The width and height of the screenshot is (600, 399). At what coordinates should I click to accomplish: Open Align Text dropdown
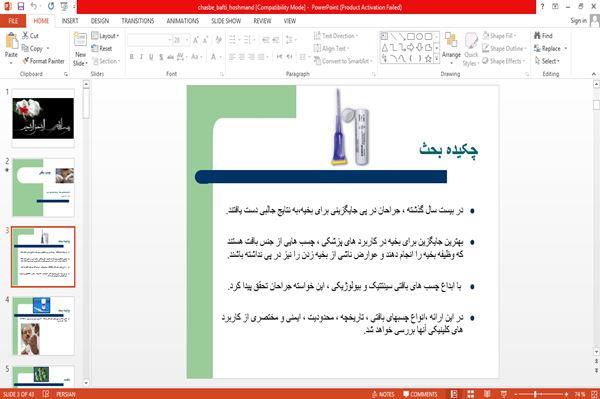click(x=331, y=48)
